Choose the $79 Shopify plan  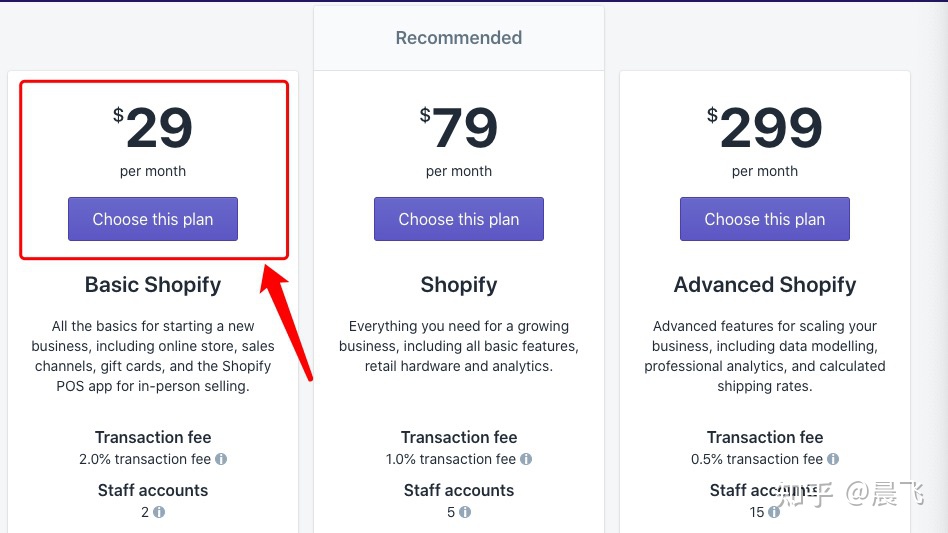pyautogui.click(x=459, y=219)
